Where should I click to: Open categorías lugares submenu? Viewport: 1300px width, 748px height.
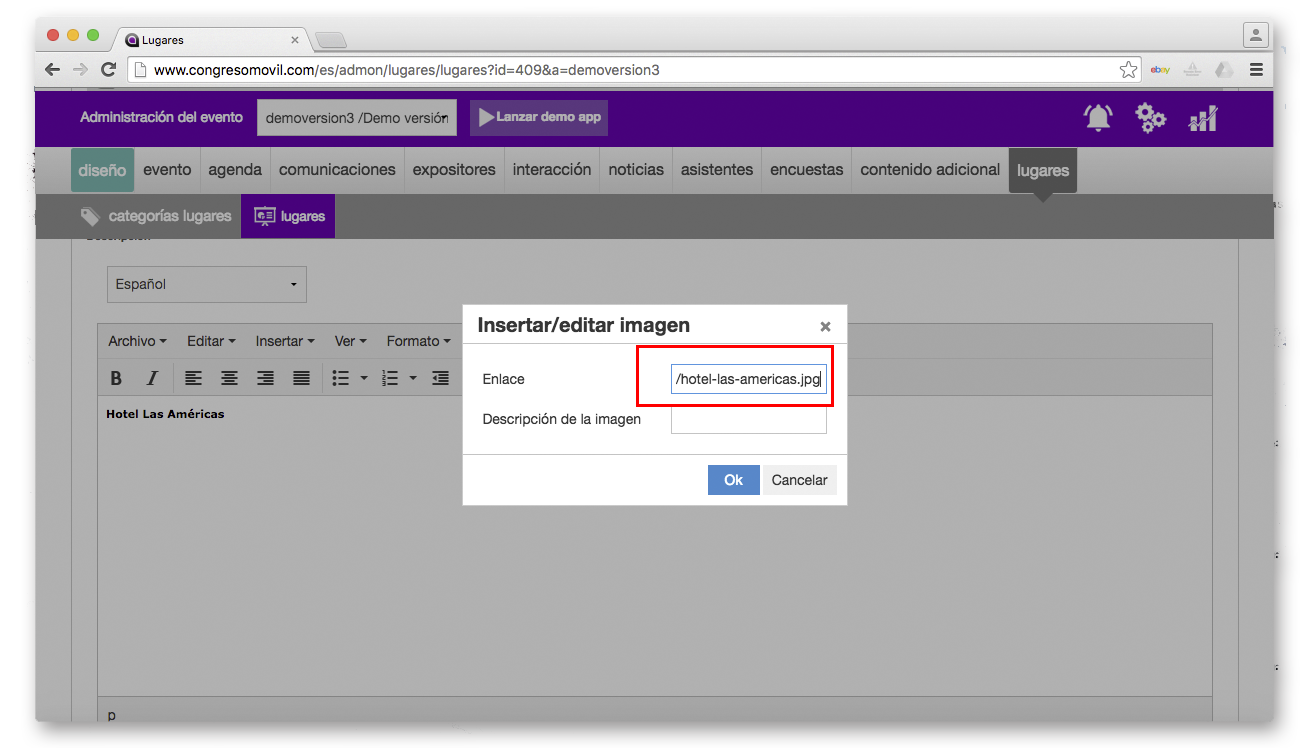(156, 216)
